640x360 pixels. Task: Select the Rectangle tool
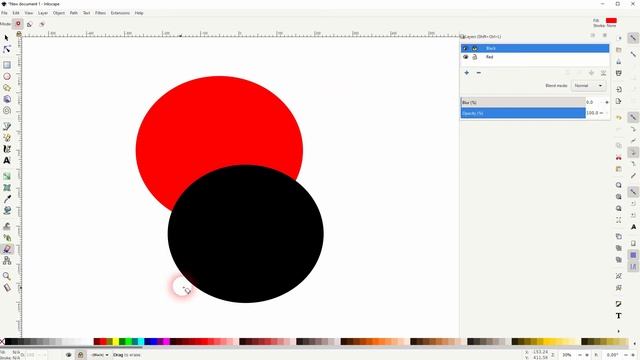coord(7,65)
